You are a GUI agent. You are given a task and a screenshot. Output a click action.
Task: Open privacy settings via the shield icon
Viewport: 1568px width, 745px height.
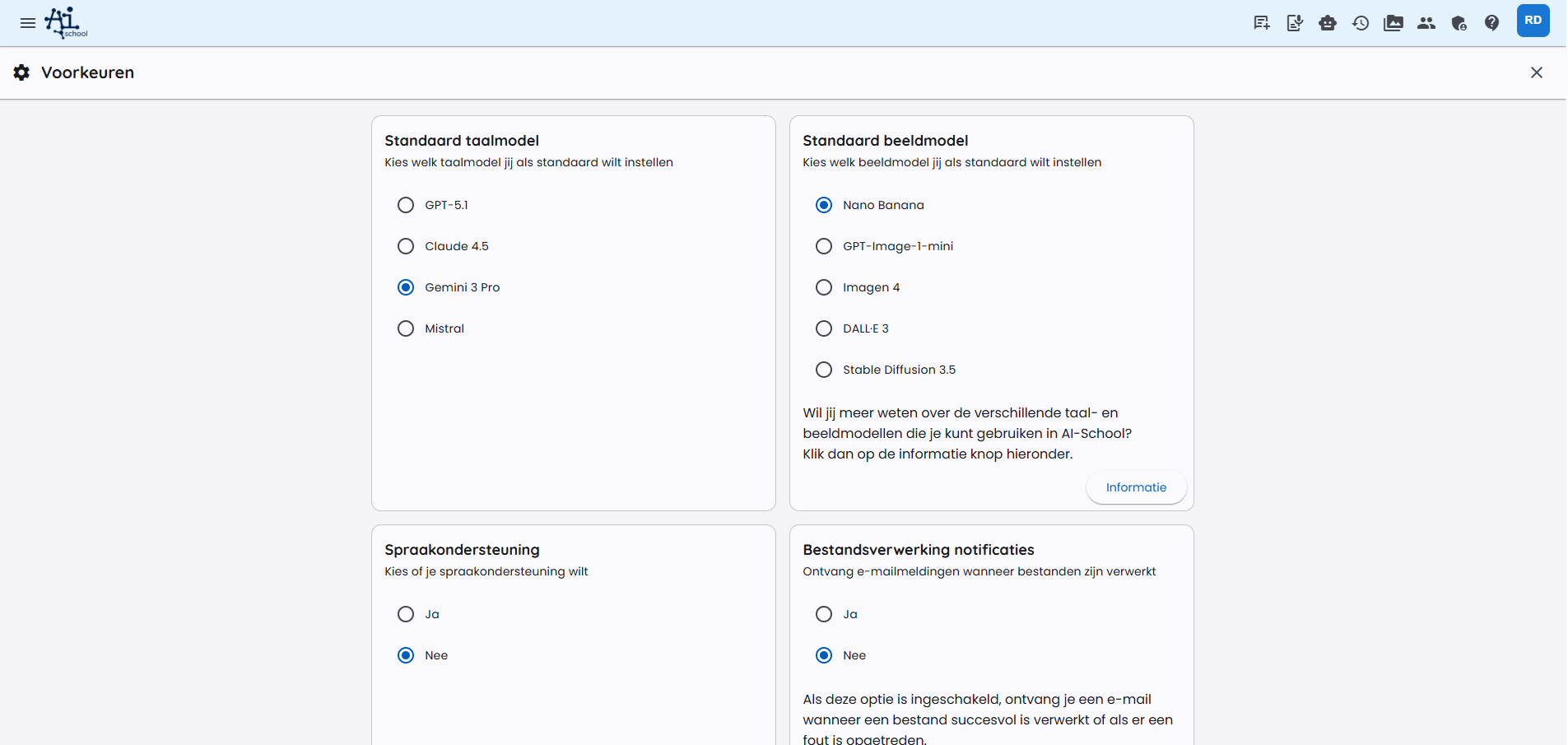pos(1459,23)
